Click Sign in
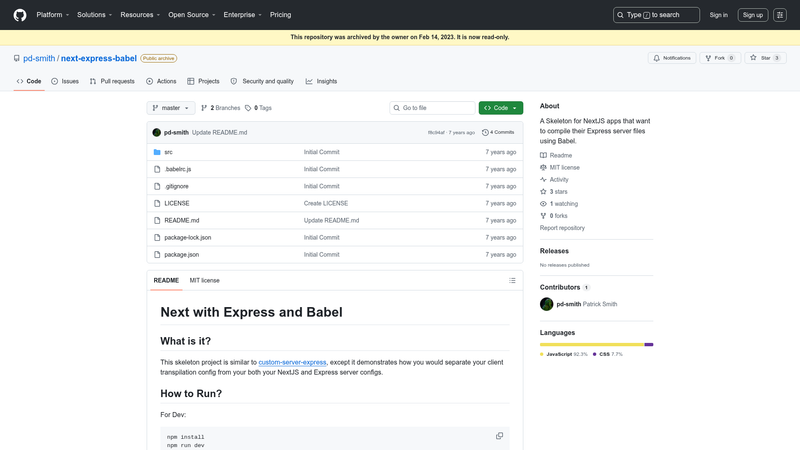This screenshot has height=450, width=800. tap(718, 15)
